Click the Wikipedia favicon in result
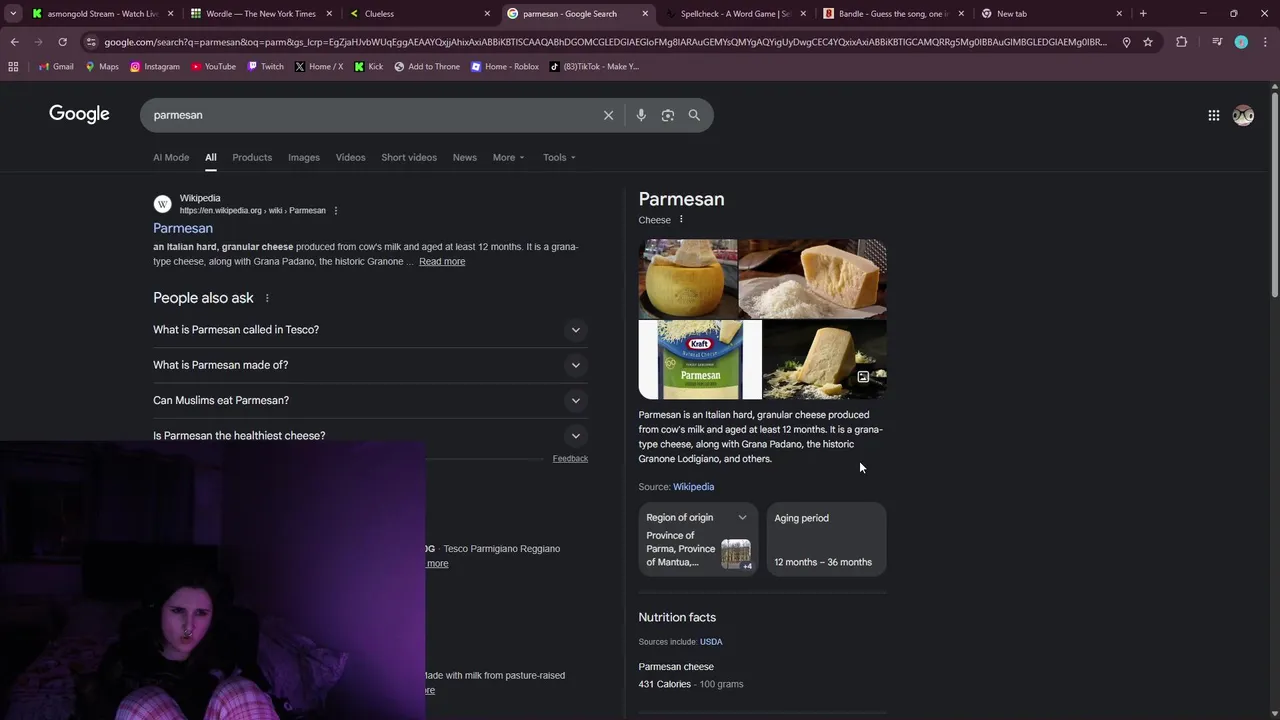 pyautogui.click(x=162, y=204)
